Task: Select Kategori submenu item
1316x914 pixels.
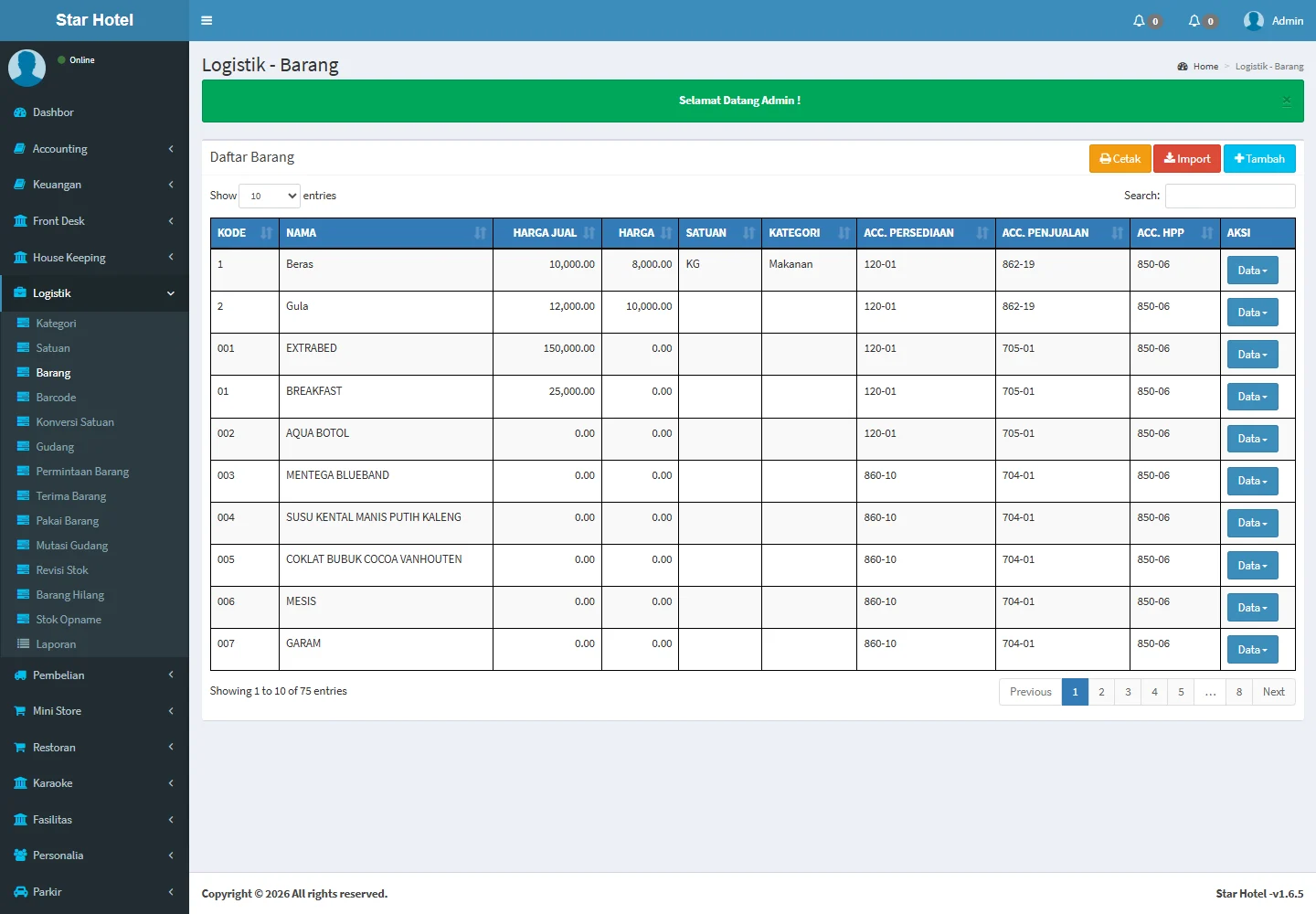Action: coord(56,324)
